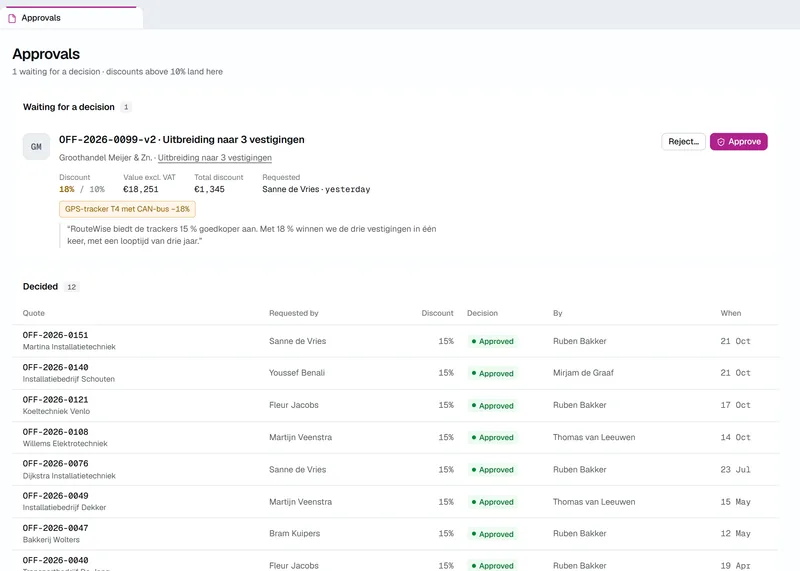Click the Reject… button
The width and height of the screenshot is (800, 571).
coord(683,141)
